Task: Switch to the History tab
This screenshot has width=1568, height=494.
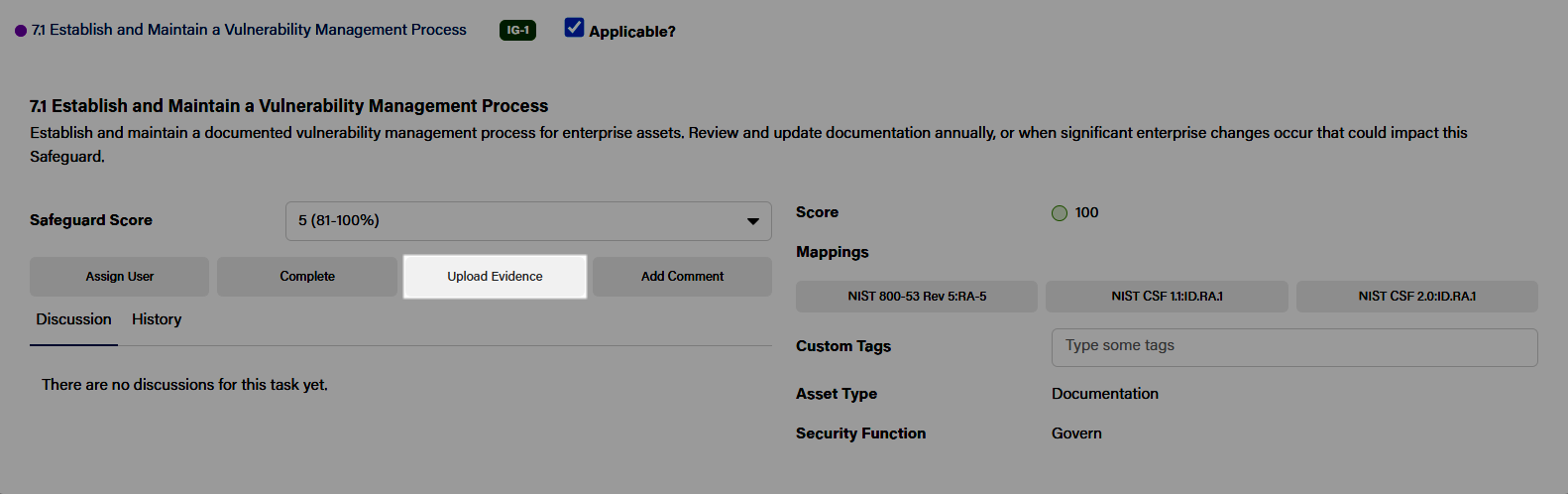Action: point(157,319)
